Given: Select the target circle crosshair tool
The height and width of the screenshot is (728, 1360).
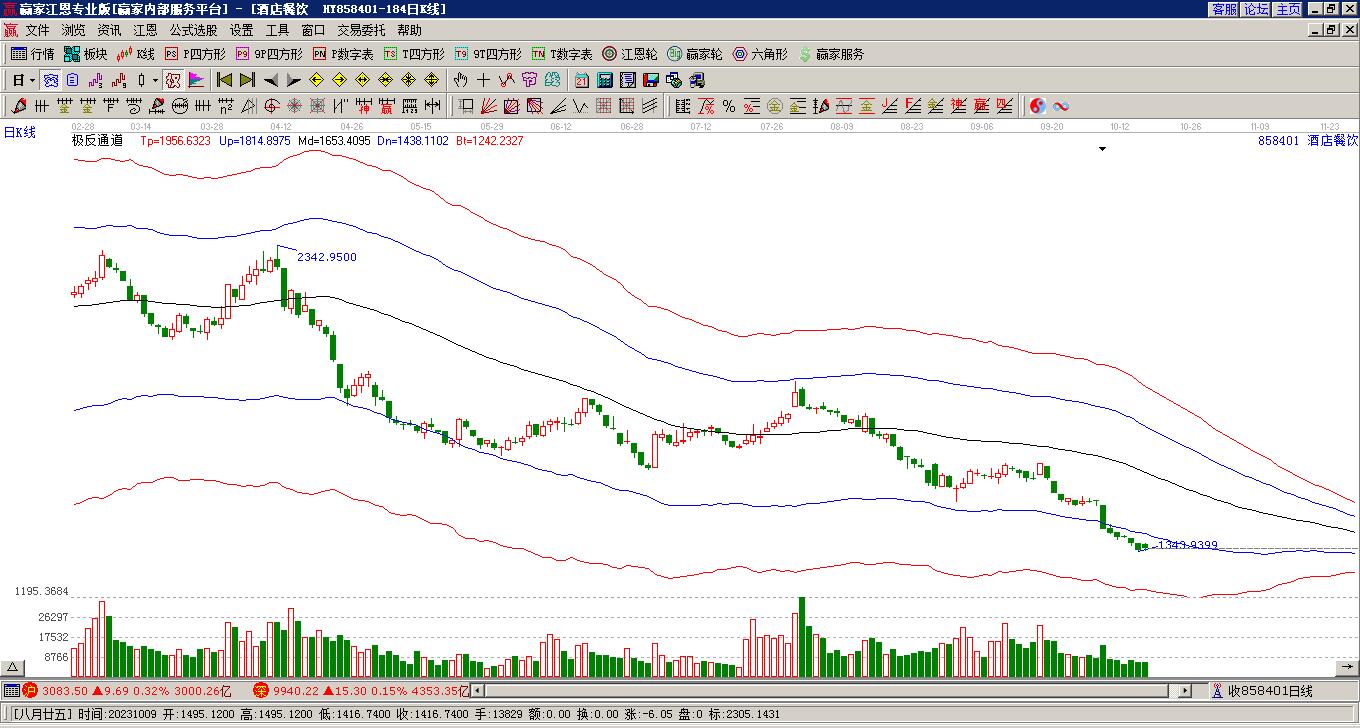Looking at the screenshot, I should (x=272, y=106).
